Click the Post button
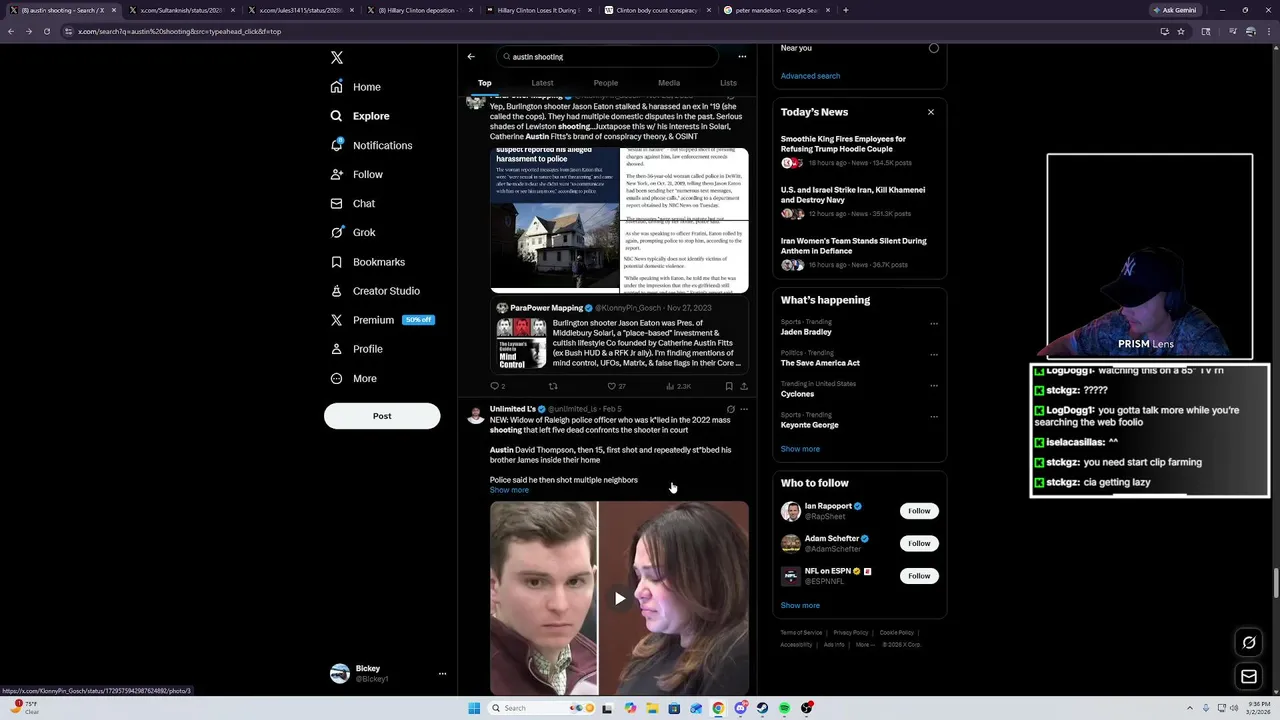The height and width of the screenshot is (720, 1280). click(382, 416)
